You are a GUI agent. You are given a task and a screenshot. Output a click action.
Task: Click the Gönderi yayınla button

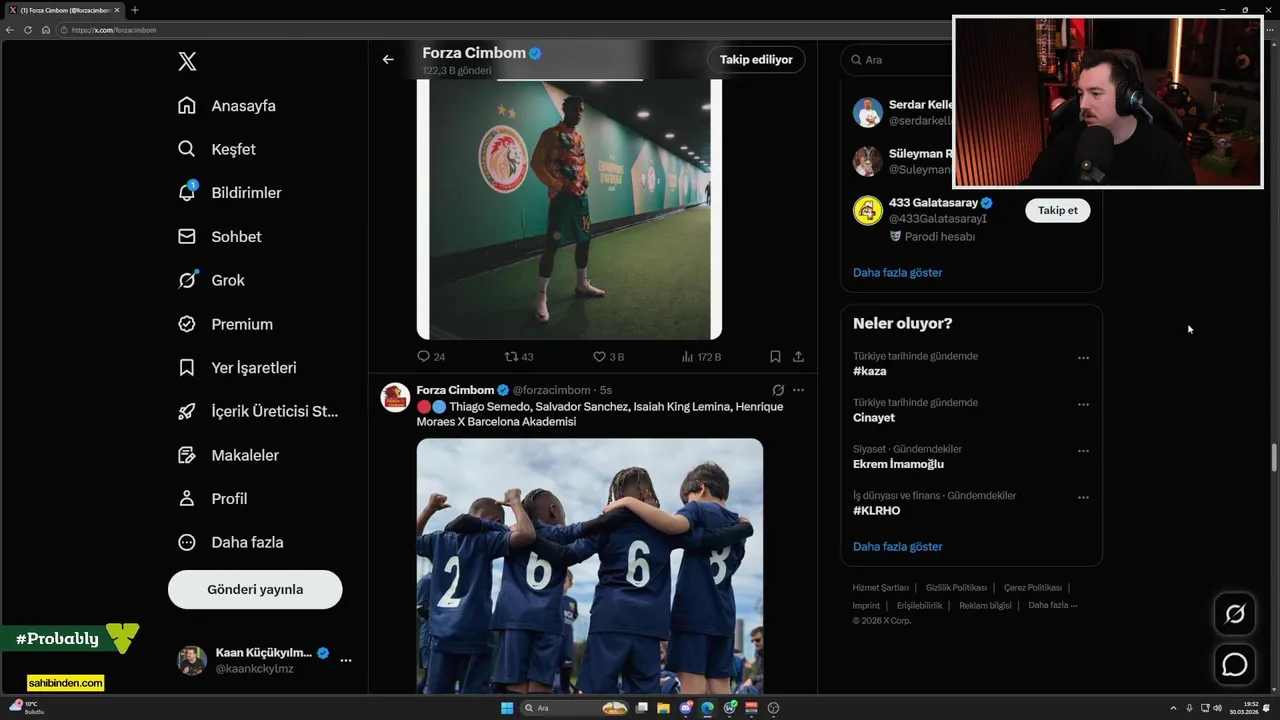[x=255, y=590]
